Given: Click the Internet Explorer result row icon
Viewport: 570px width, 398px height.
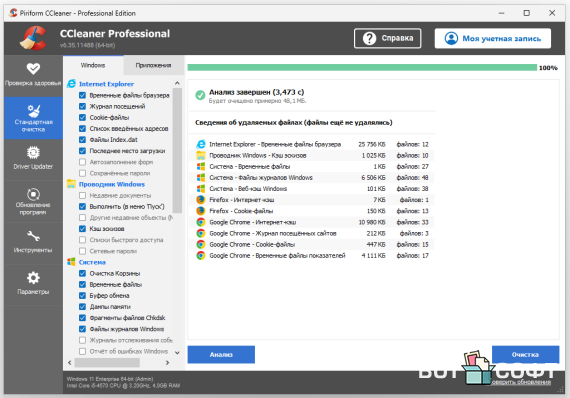Looking at the screenshot, I should [x=201, y=144].
